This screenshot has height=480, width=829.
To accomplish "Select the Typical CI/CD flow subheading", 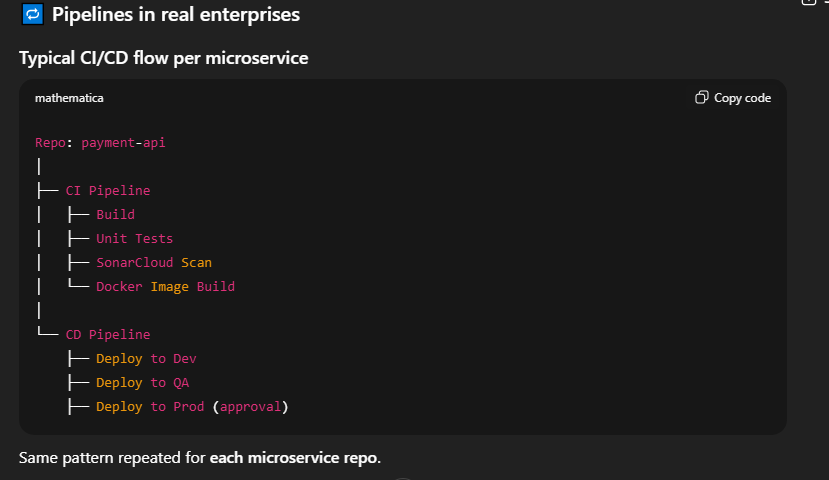I will (x=163, y=58).
